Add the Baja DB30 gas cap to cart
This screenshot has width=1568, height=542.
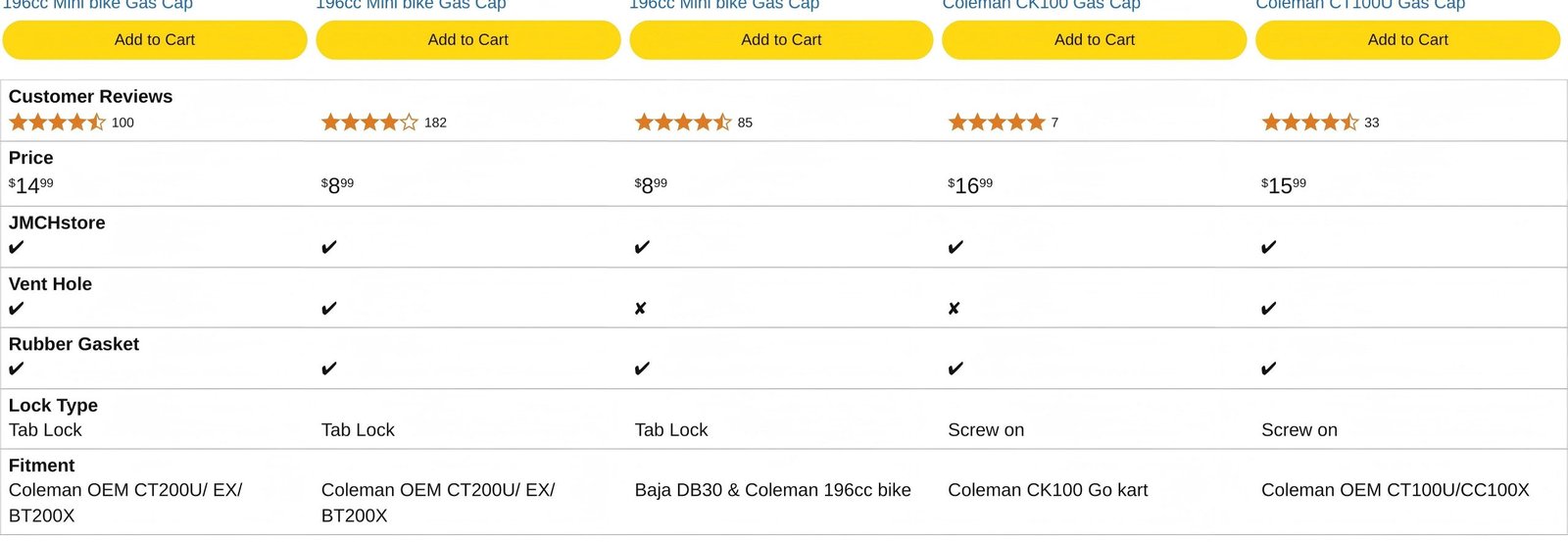781,40
